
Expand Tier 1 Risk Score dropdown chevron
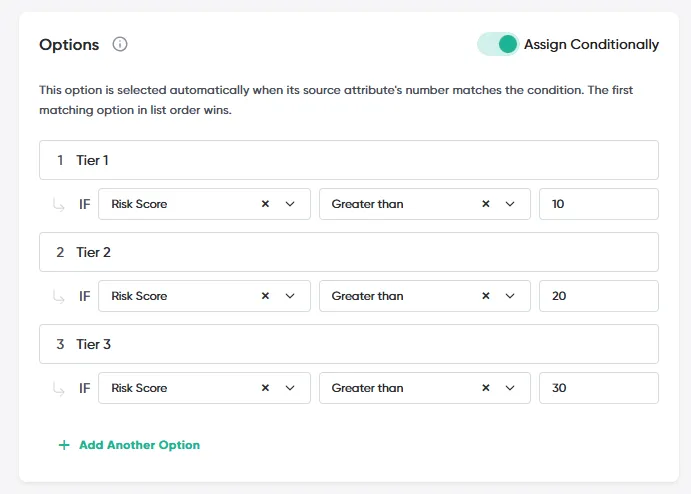[x=290, y=204]
